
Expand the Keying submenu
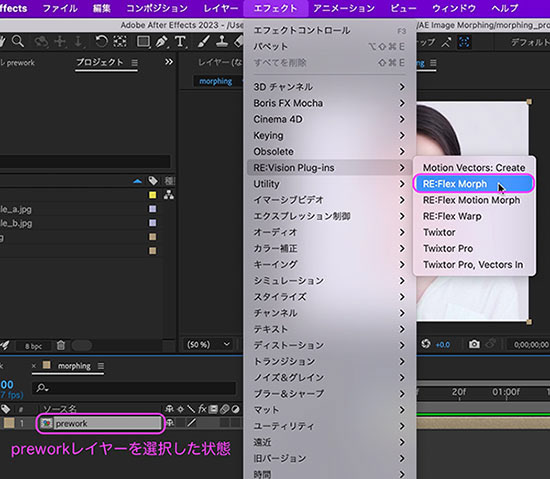point(329,135)
